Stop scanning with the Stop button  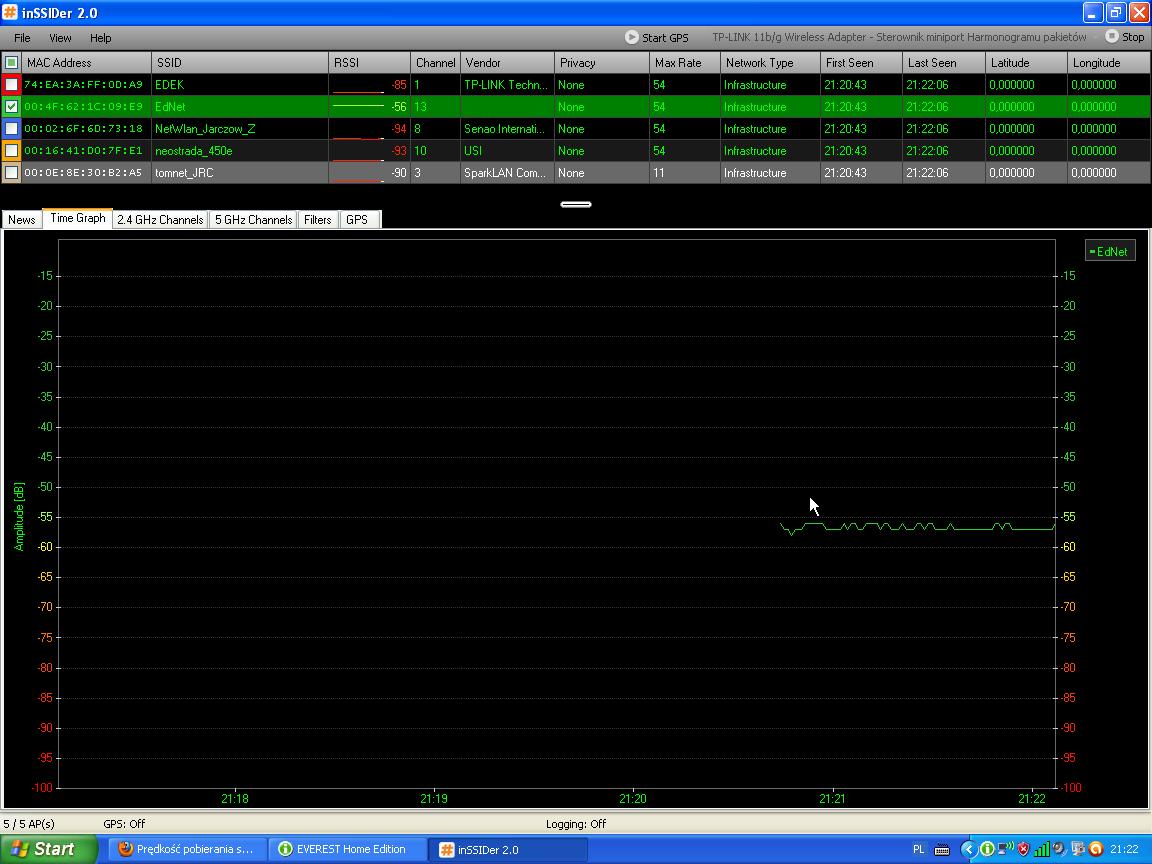coord(1125,37)
